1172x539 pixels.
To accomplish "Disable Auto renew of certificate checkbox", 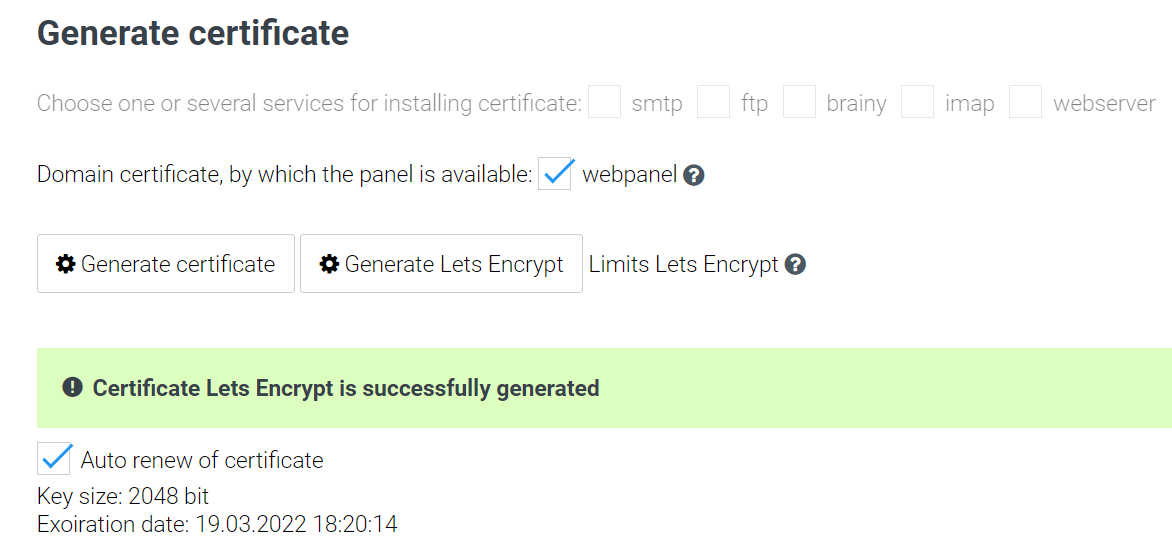I will [x=54, y=458].
